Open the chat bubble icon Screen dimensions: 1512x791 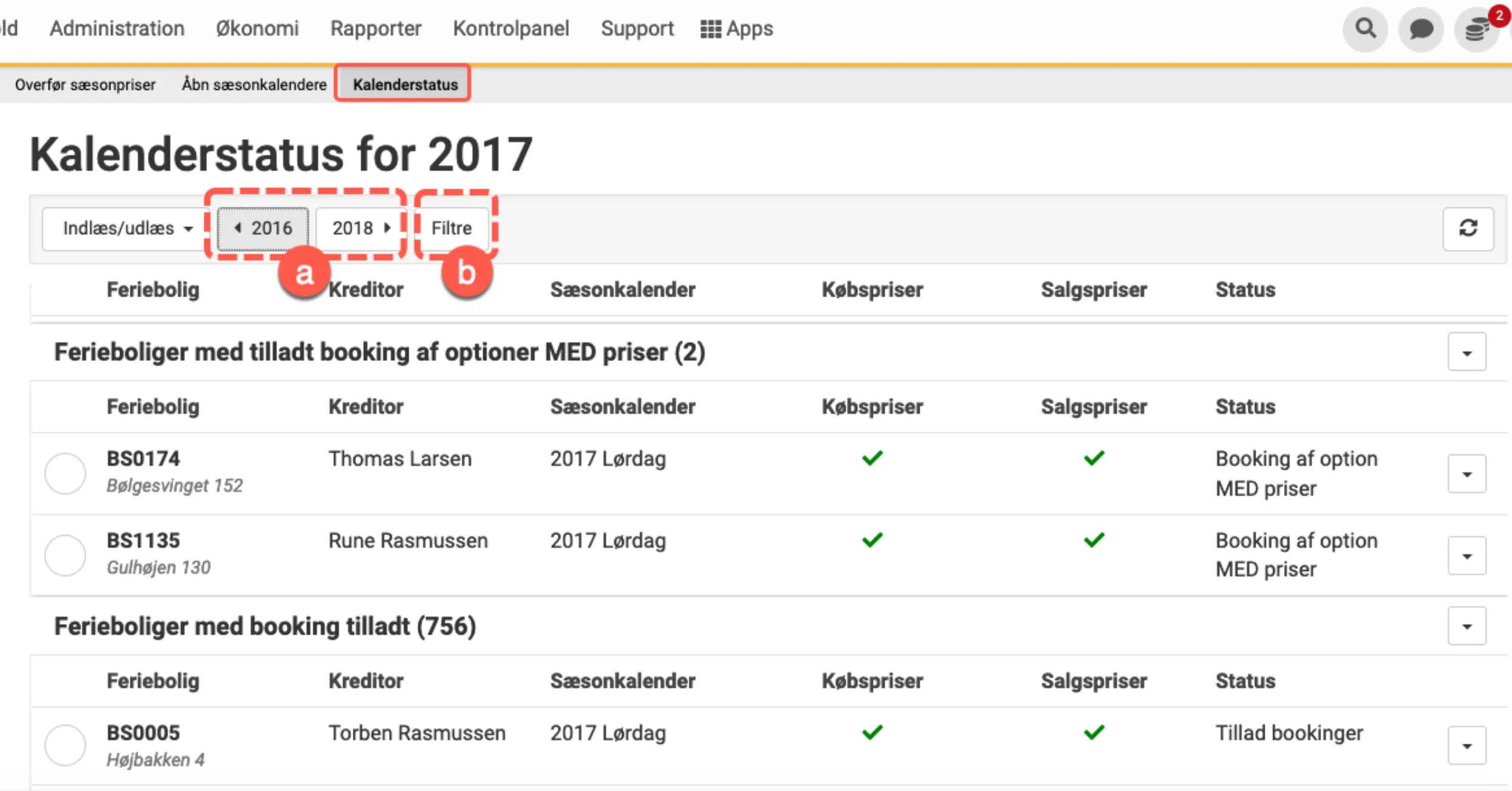[x=1421, y=29]
